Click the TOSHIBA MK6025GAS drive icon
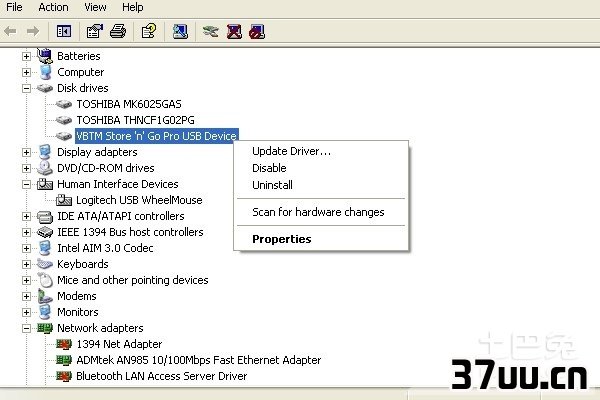This screenshot has height=400, width=600. point(64,104)
